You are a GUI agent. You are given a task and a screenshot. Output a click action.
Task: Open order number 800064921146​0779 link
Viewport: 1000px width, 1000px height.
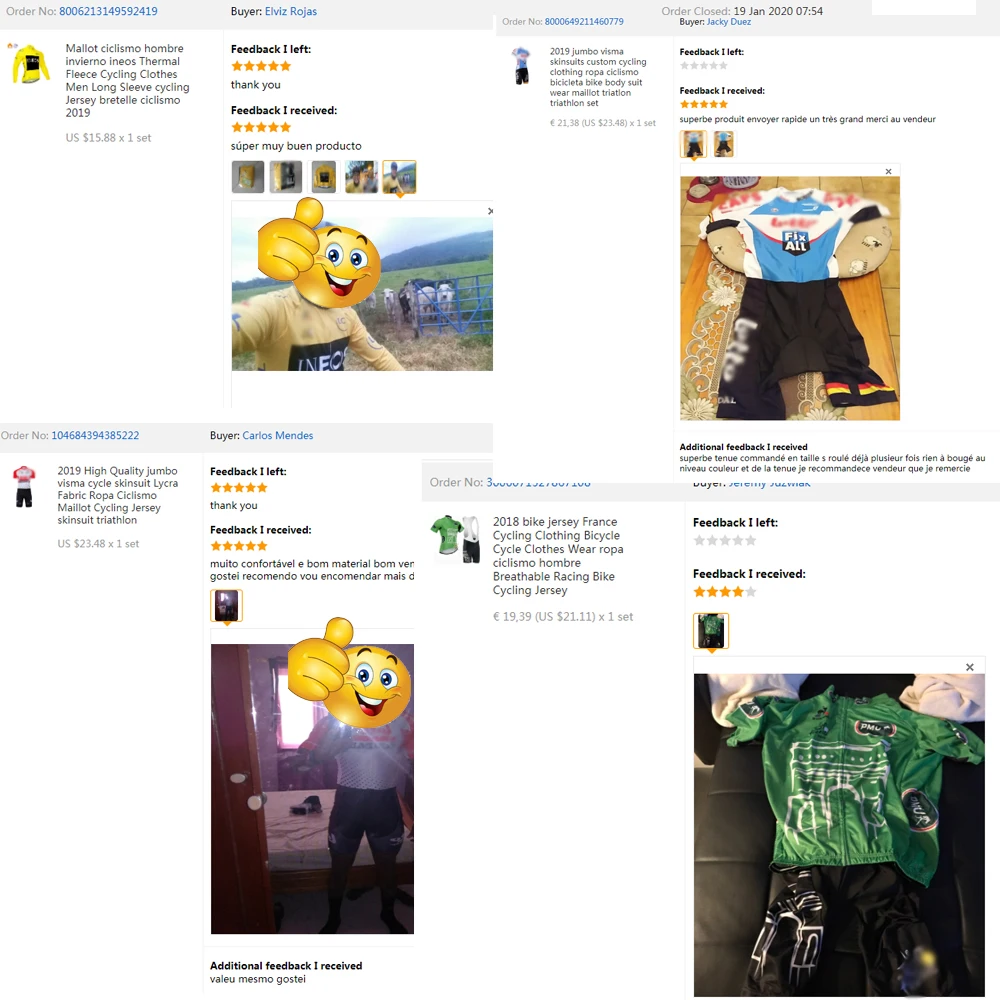pyautogui.click(x=584, y=22)
